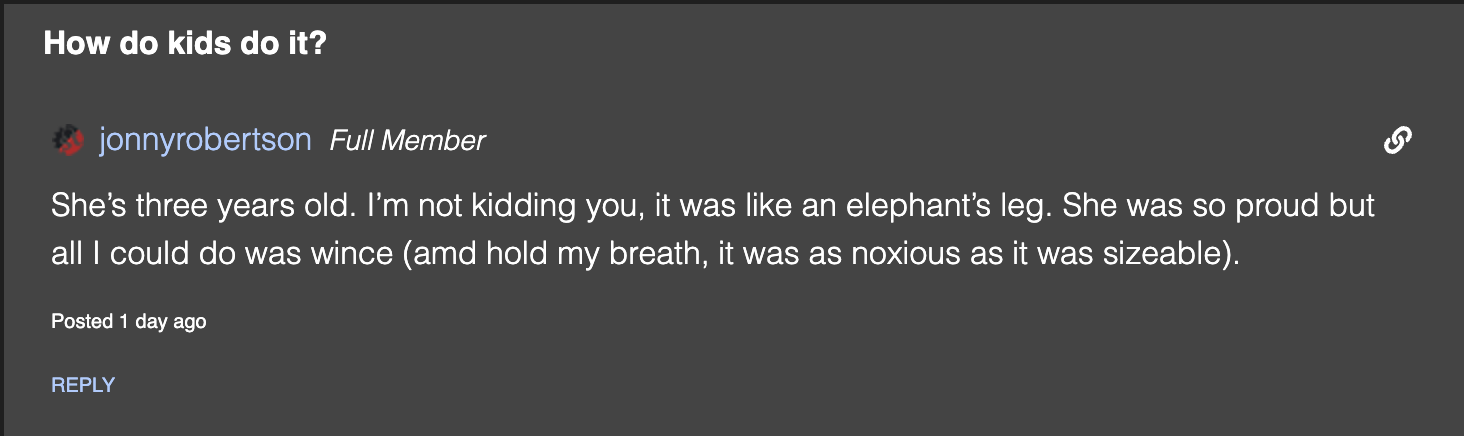Screen dimensions: 1464x436
Task: Click the "Posted 1 day ago" timestamp
Action: [x=128, y=322]
